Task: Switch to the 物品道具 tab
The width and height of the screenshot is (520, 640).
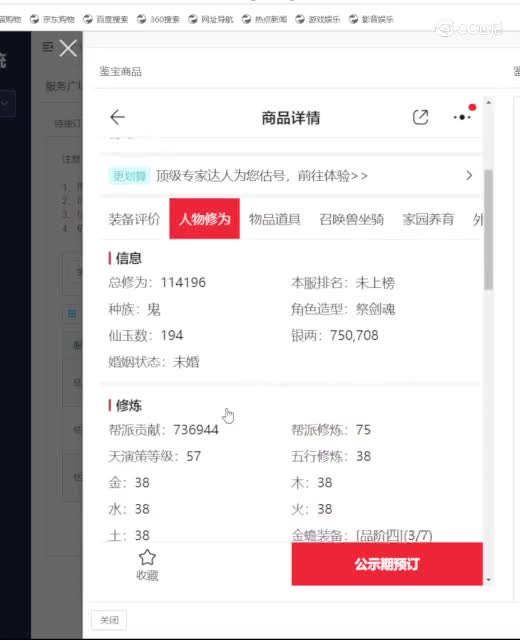Action: pyautogui.click(x=275, y=219)
